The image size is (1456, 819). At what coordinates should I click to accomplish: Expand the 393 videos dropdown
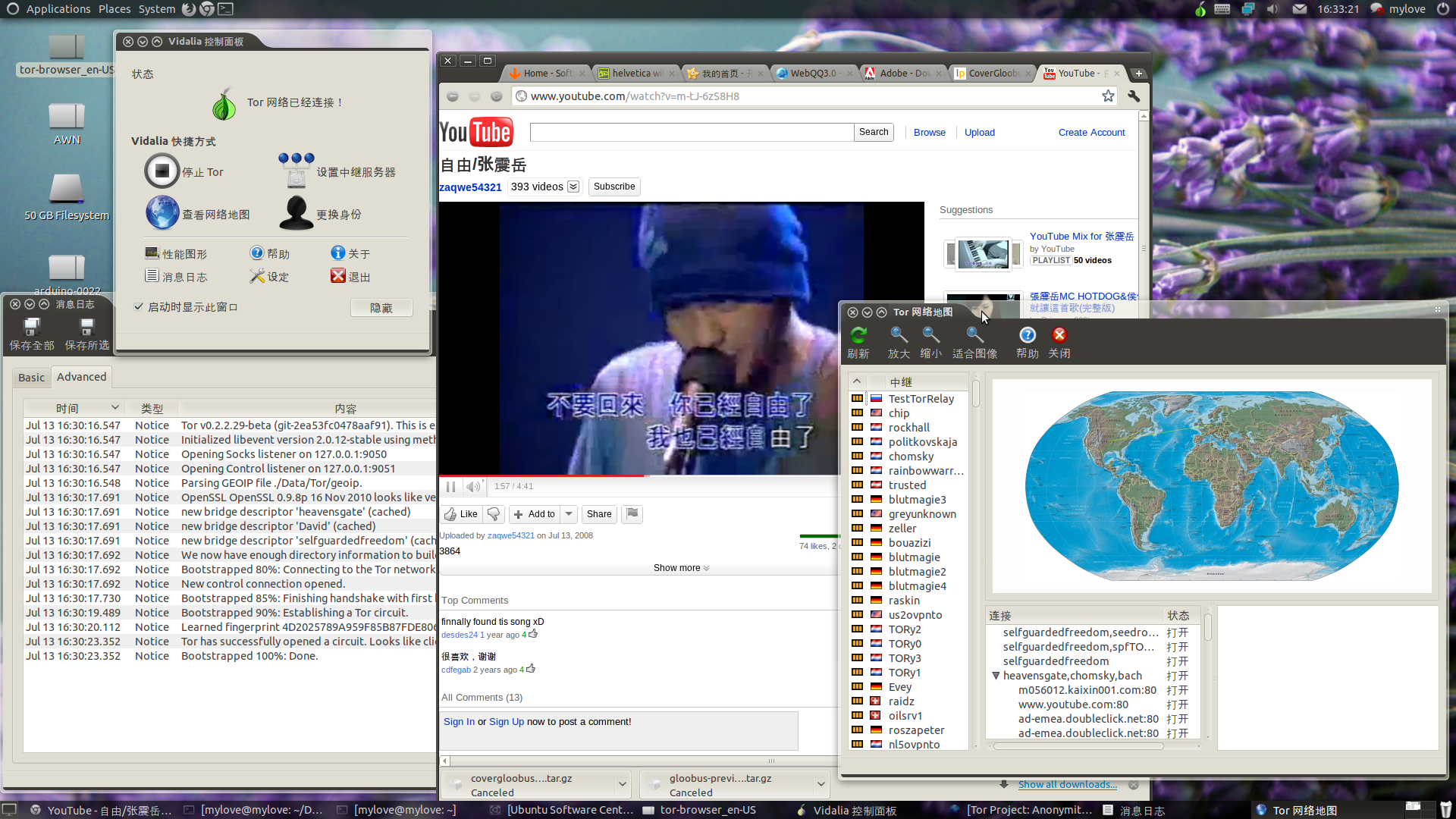[573, 187]
